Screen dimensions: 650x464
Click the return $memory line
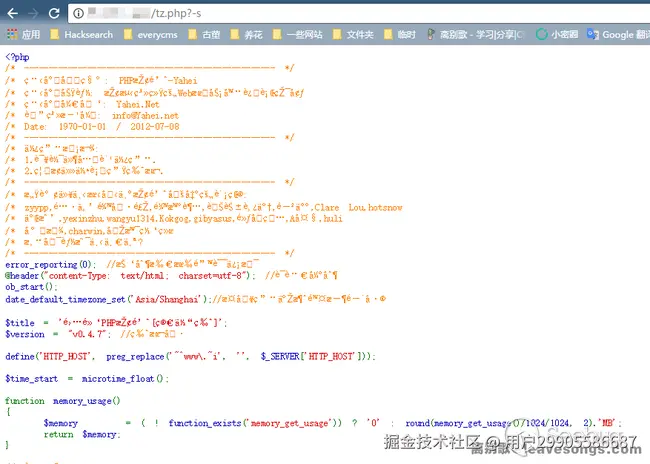click(x=82, y=434)
